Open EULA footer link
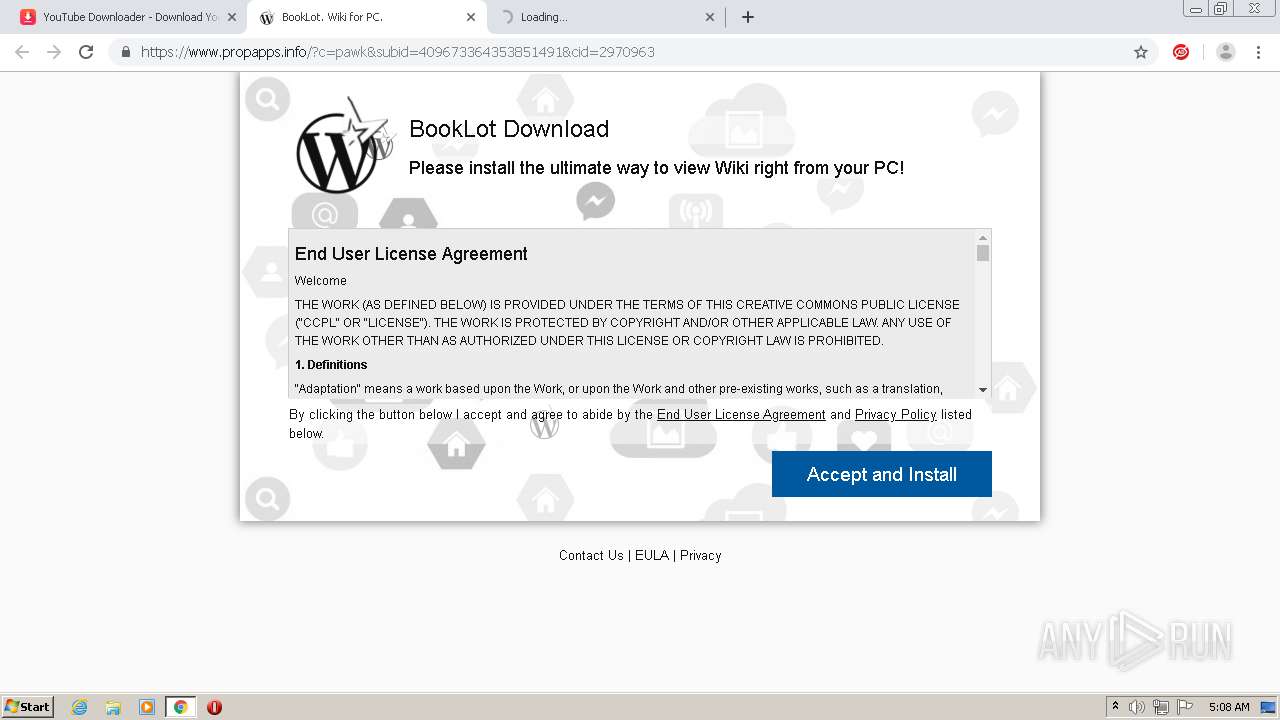1280x720 pixels. 652,555
